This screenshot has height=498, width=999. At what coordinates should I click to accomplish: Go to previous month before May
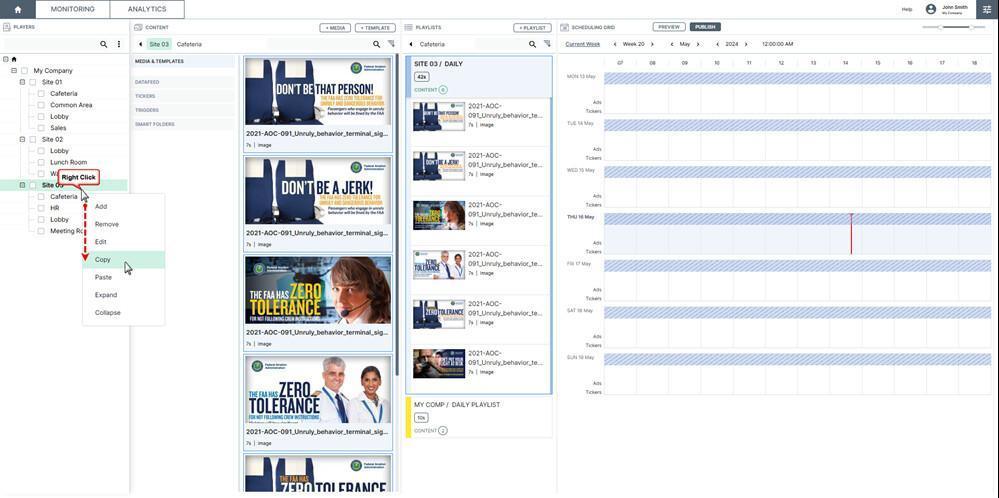[672, 45]
